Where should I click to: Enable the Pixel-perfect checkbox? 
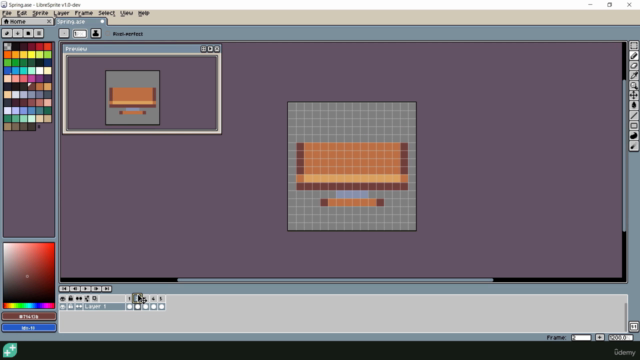pos(108,34)
